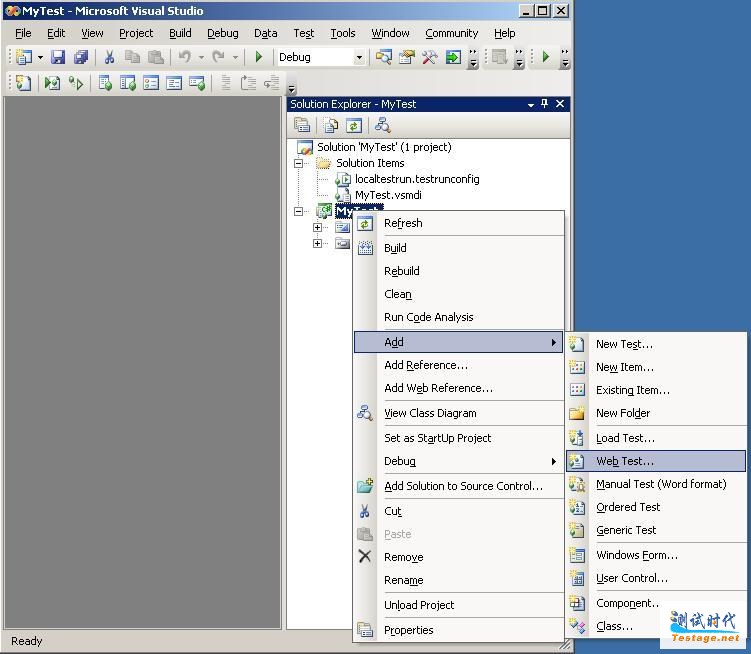751x654 pixels.
Task: Open the Debug configuration dropdown
Action: pyautogui.click(x=359, y=58)
